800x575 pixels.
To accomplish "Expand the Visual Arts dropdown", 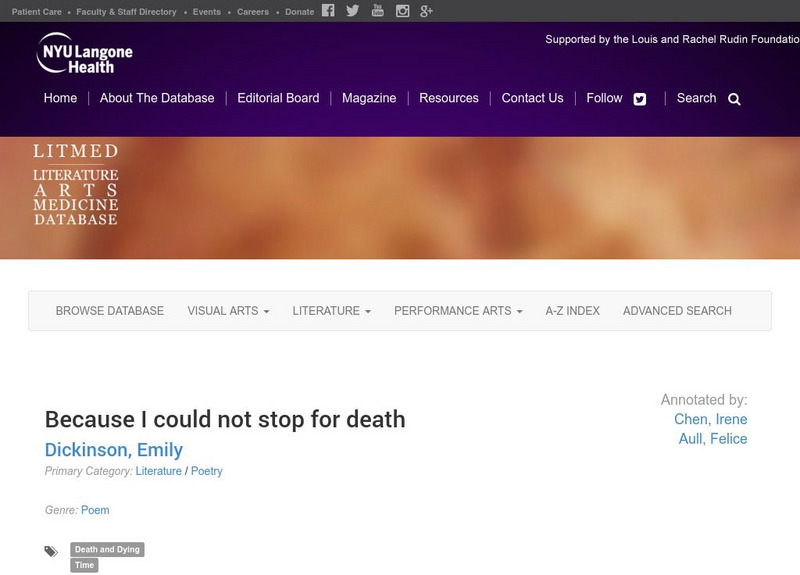I will (x=228, y=311).
